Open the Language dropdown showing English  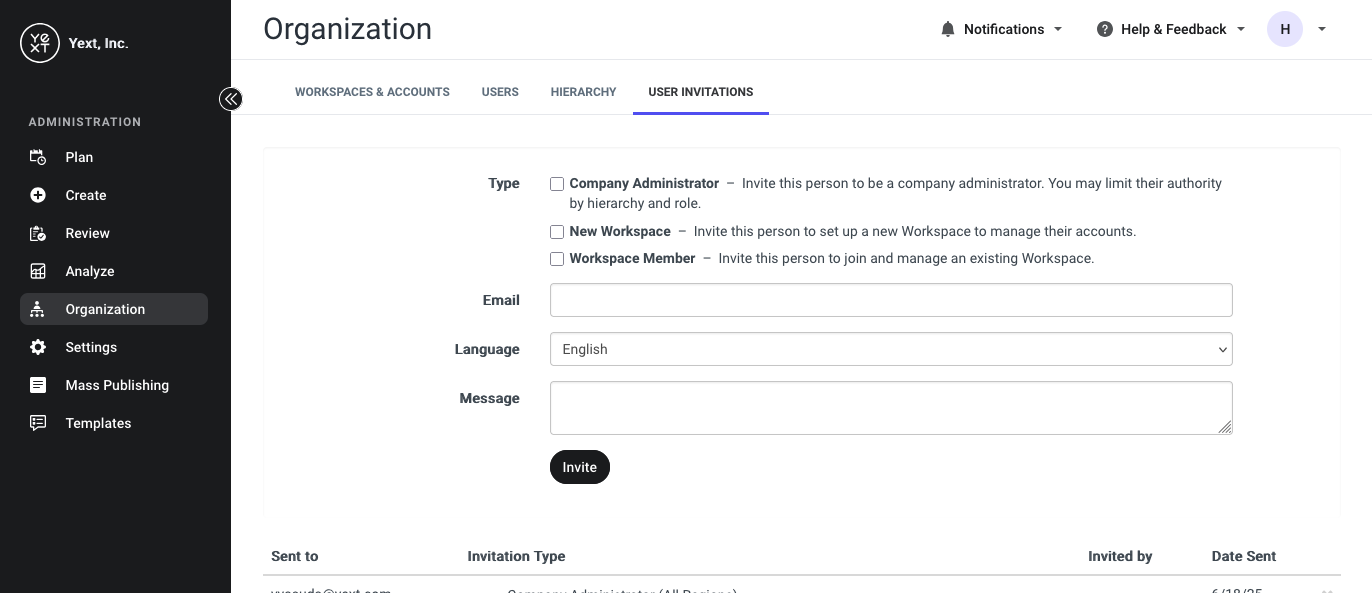pyautogui.click(x=891, y=349)
